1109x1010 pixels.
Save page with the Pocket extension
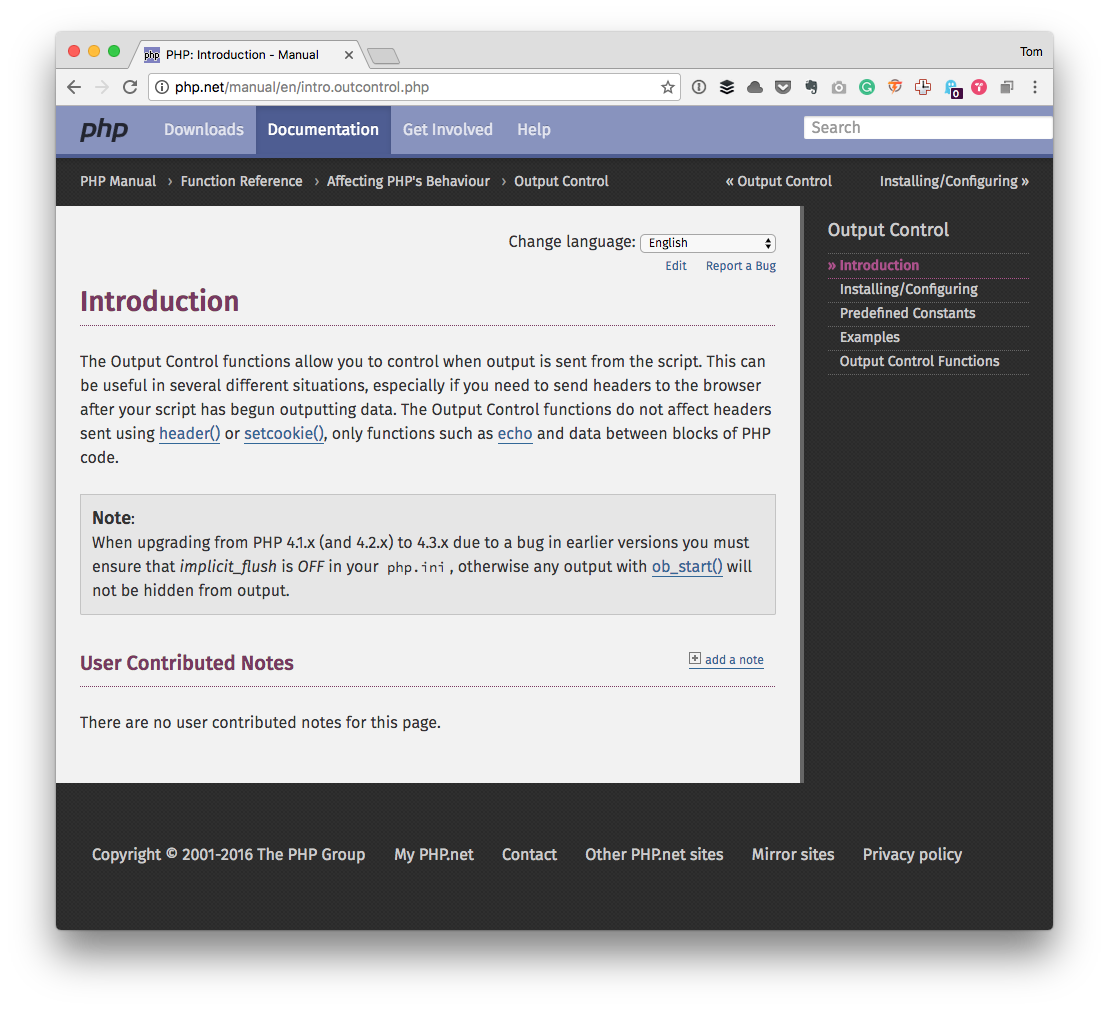point(783,87)
